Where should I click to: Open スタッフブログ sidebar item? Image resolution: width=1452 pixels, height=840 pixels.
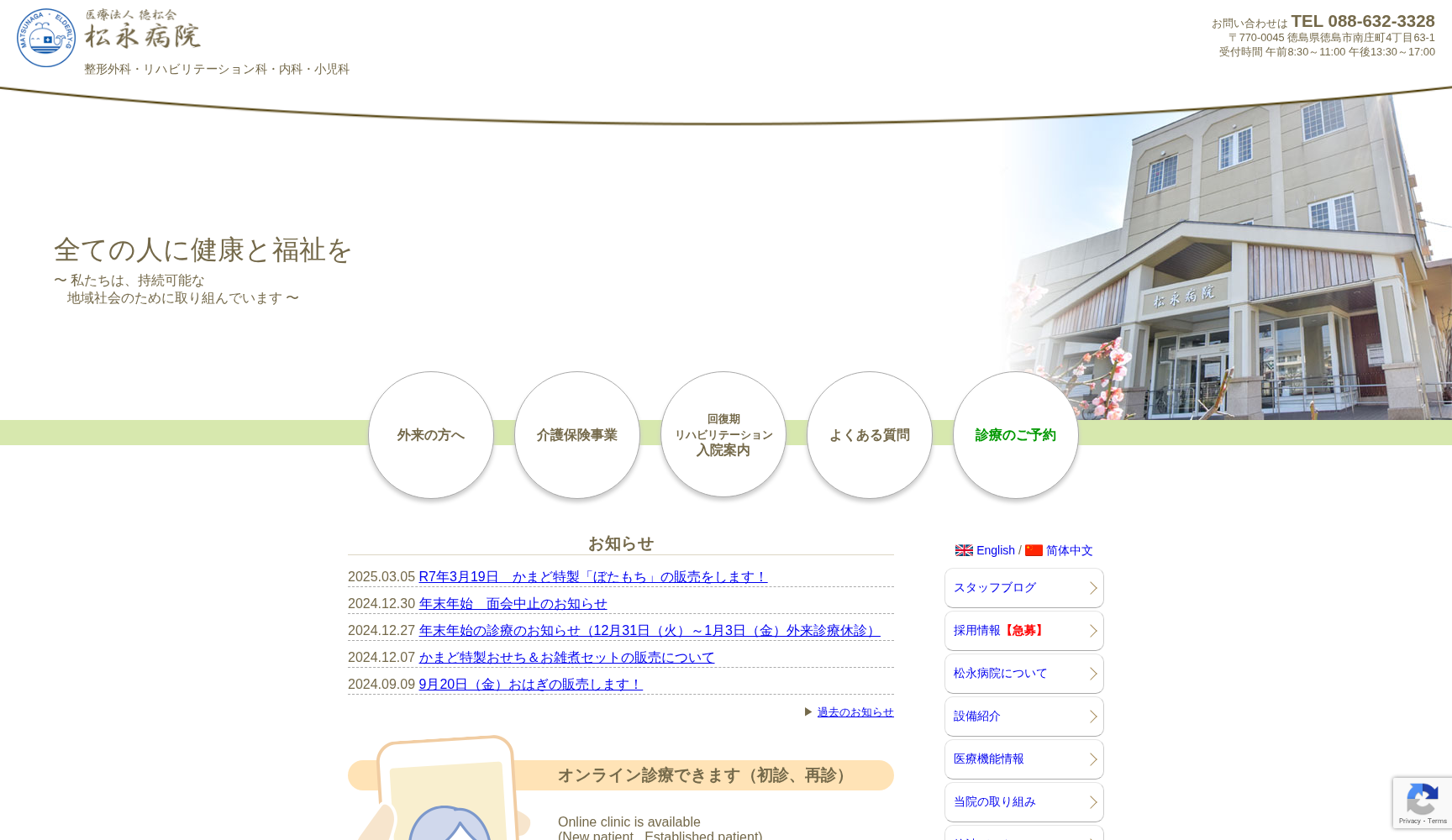1024,588
